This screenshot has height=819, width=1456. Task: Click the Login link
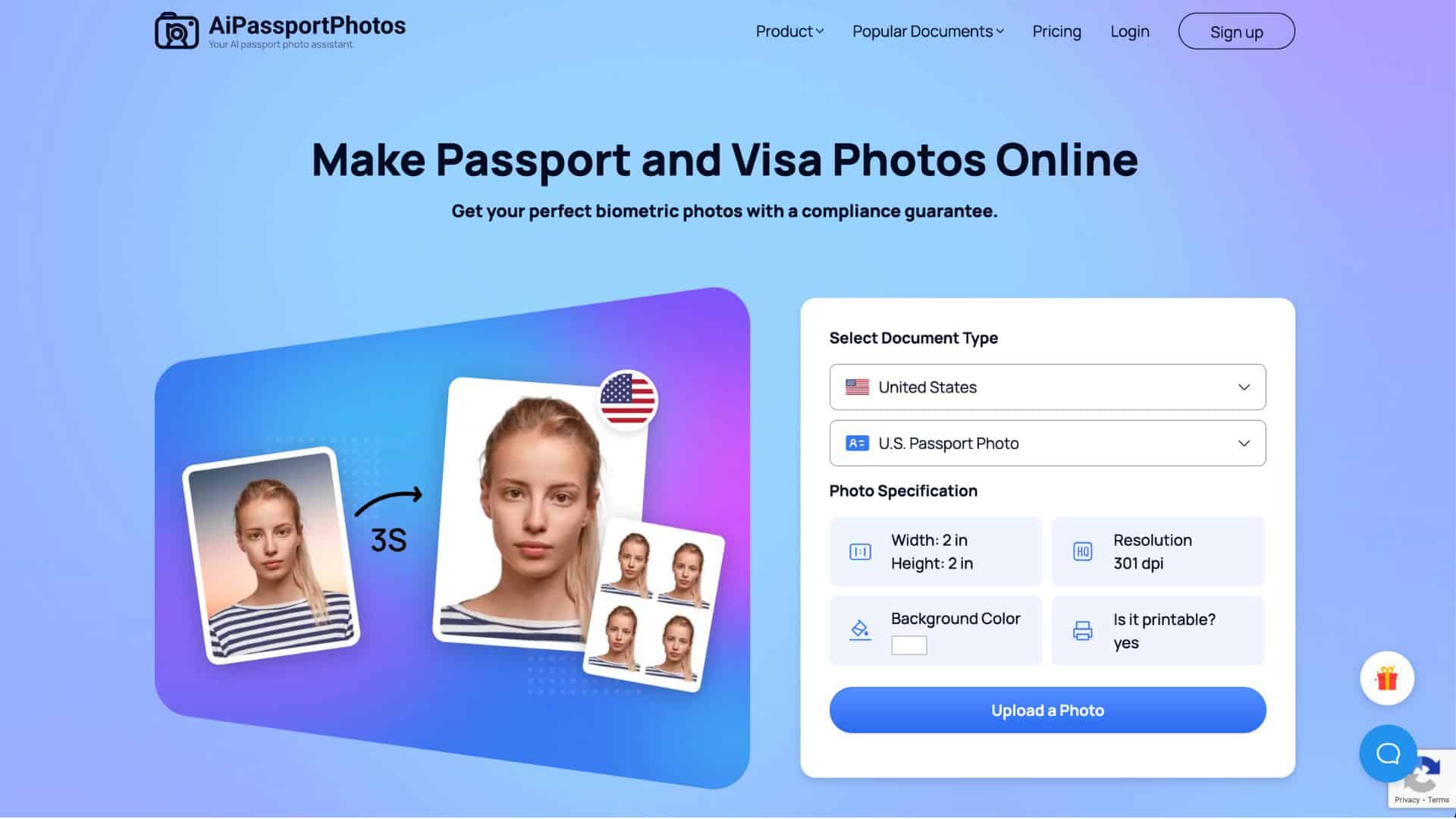(x=1130, y=30)
